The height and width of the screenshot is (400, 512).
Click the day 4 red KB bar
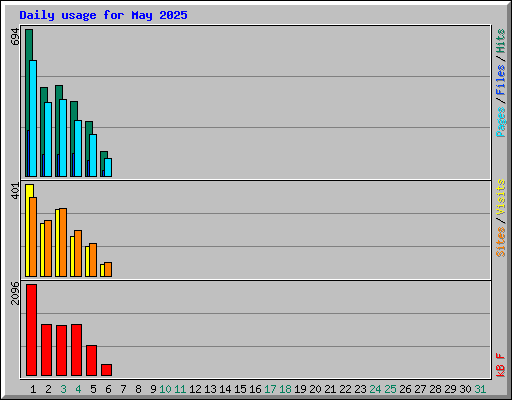point(76,350)
